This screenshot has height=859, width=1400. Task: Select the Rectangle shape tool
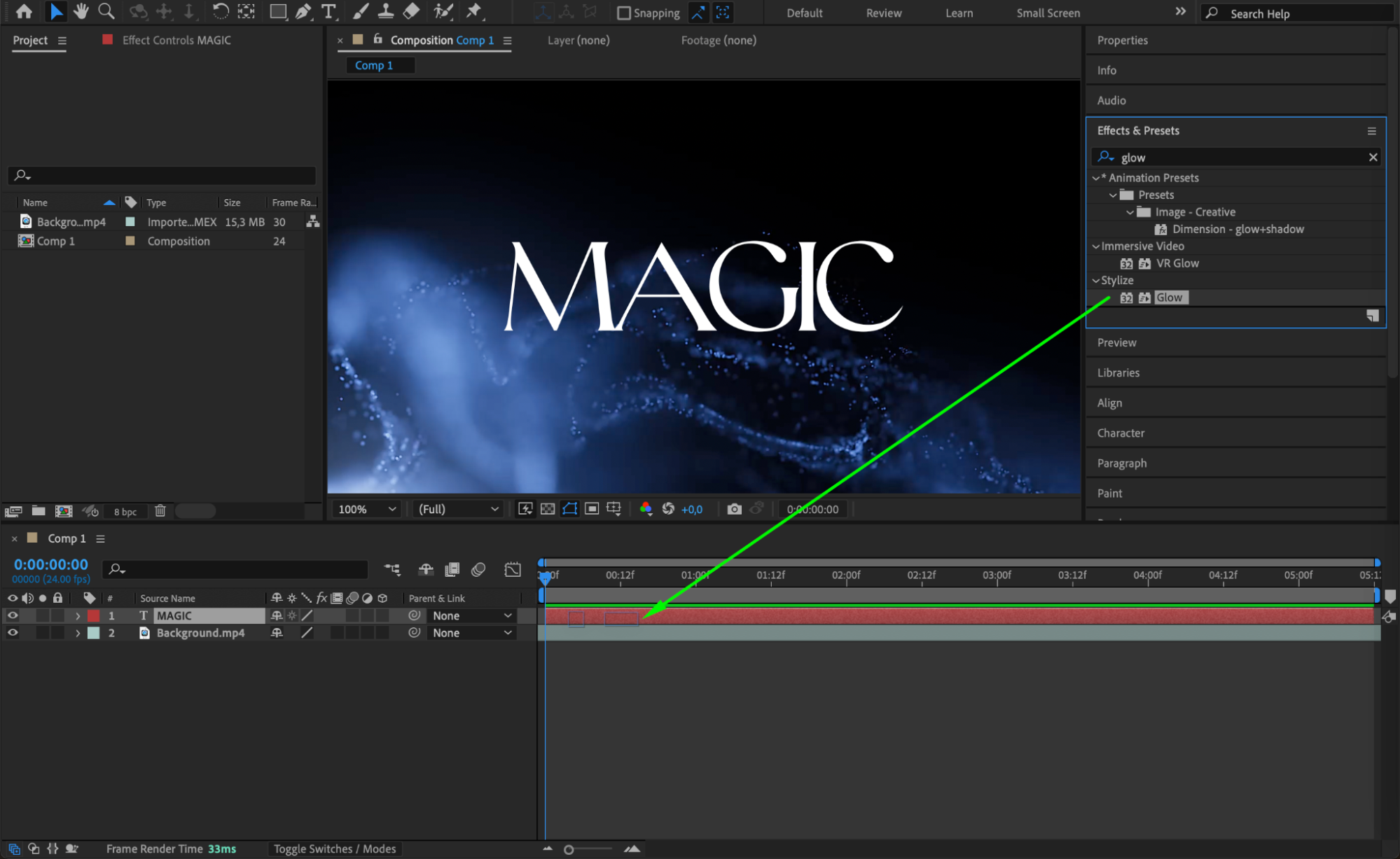[x=278, y=11]
